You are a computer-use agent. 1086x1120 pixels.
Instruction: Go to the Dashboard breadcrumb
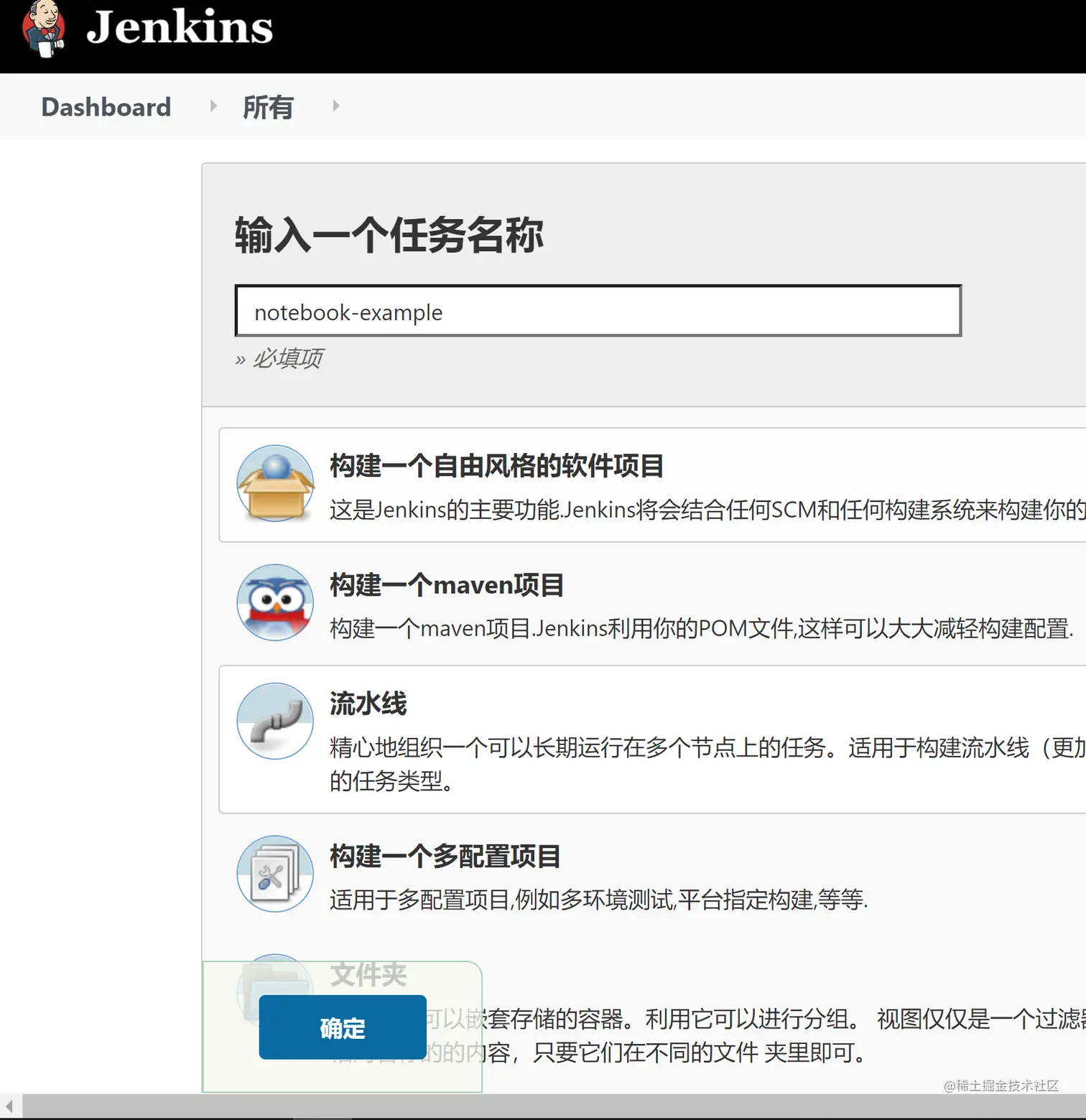pos(106,107)
